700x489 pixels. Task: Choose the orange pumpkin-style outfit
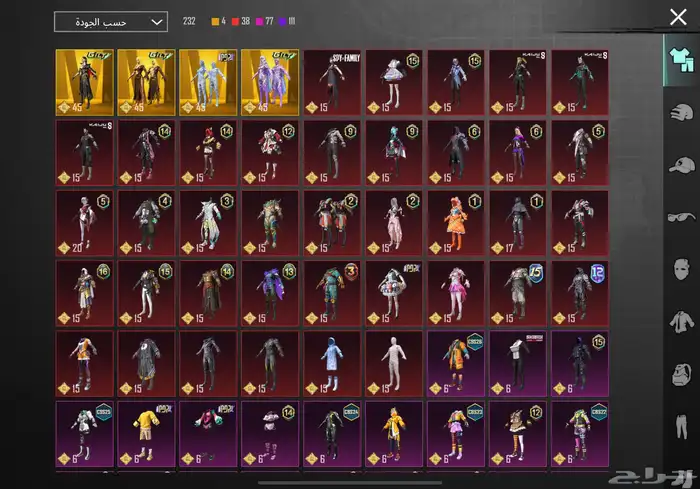tap(457, 222)
